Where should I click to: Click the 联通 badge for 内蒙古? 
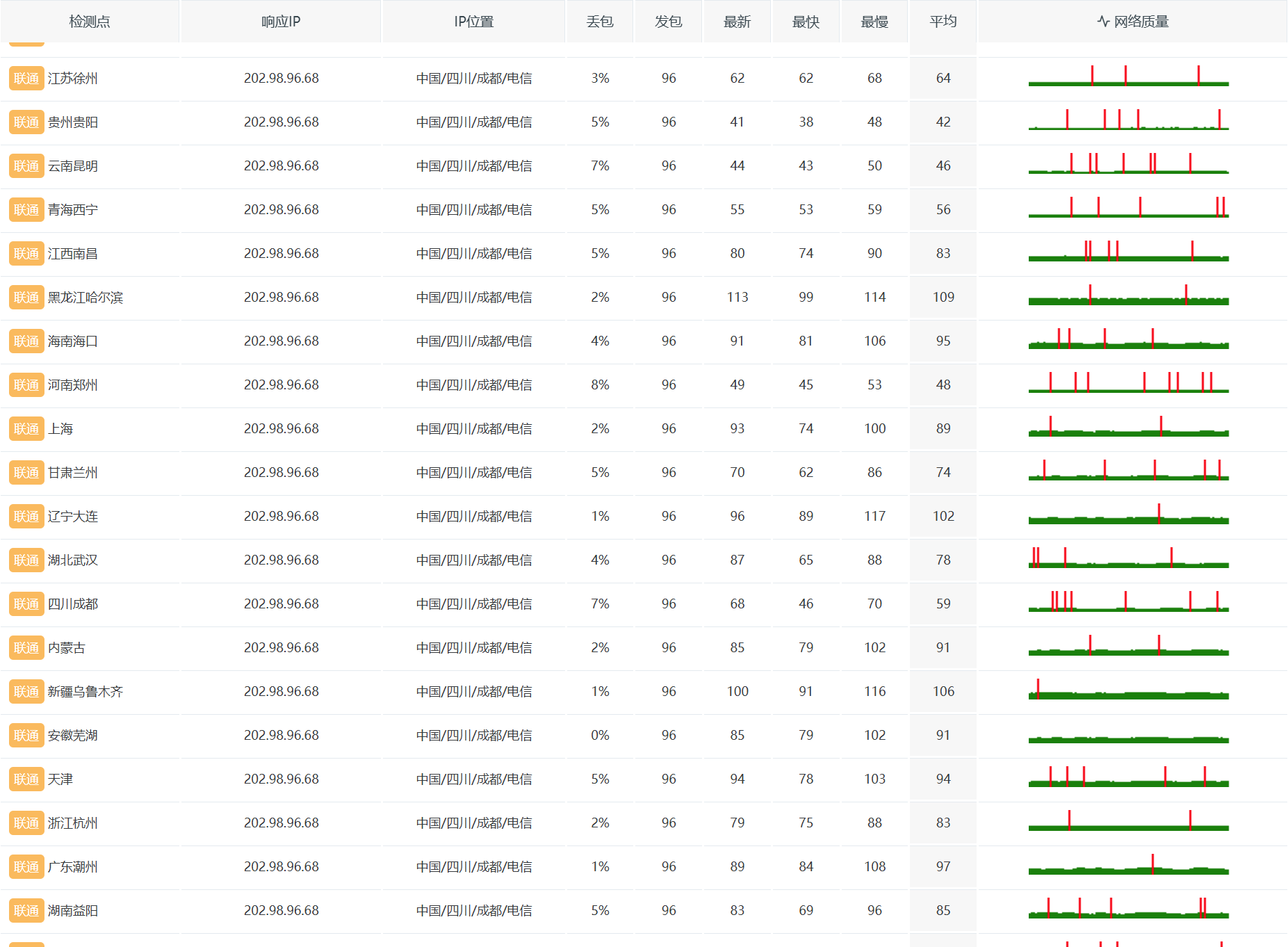pyautogui.click(x=26, y=648)
